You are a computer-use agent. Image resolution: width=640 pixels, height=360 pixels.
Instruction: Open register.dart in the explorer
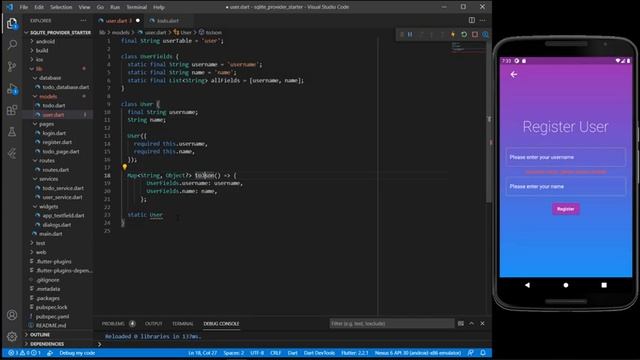57,142
